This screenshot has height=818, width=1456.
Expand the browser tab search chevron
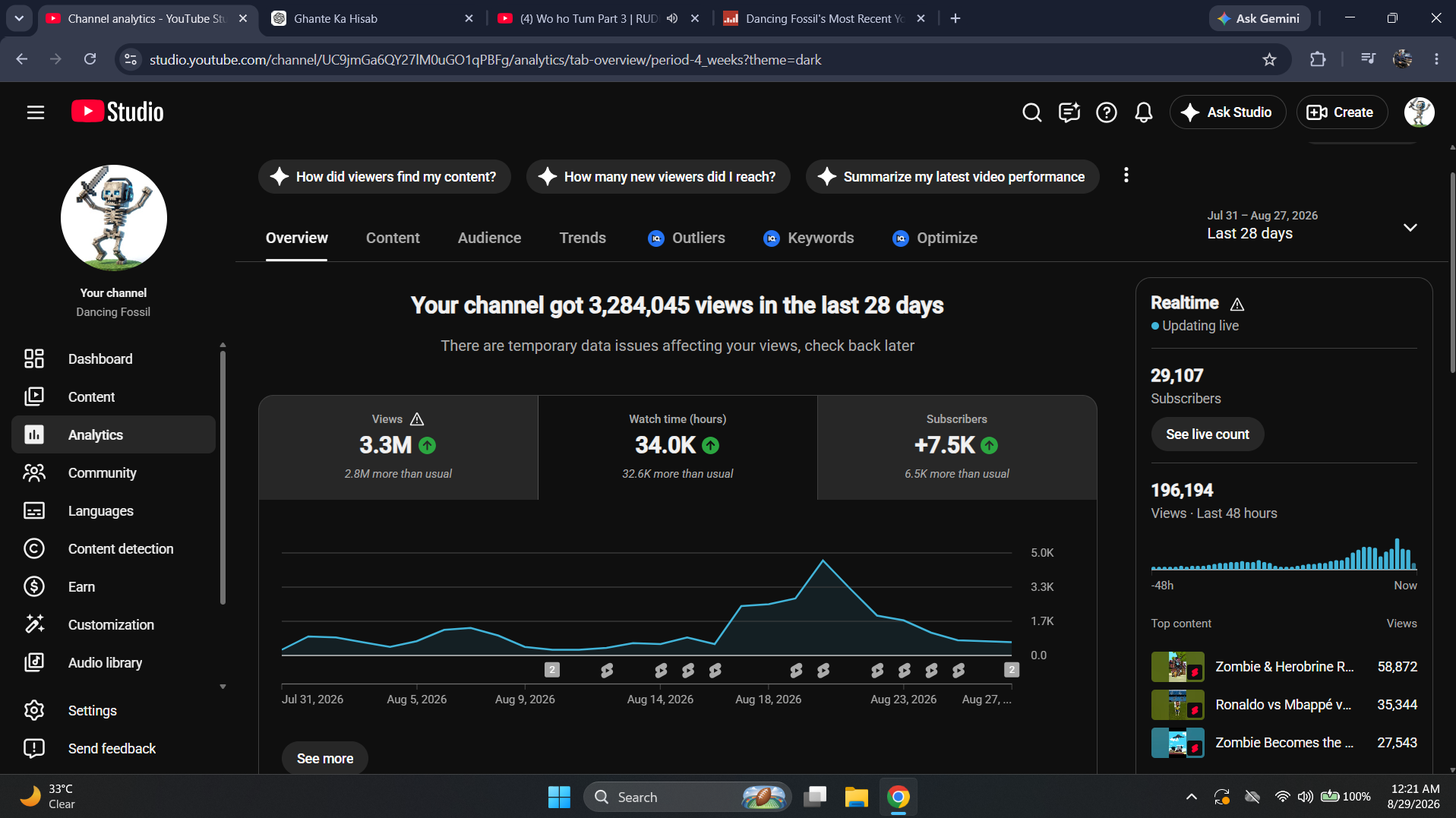[x=18, y=18]
